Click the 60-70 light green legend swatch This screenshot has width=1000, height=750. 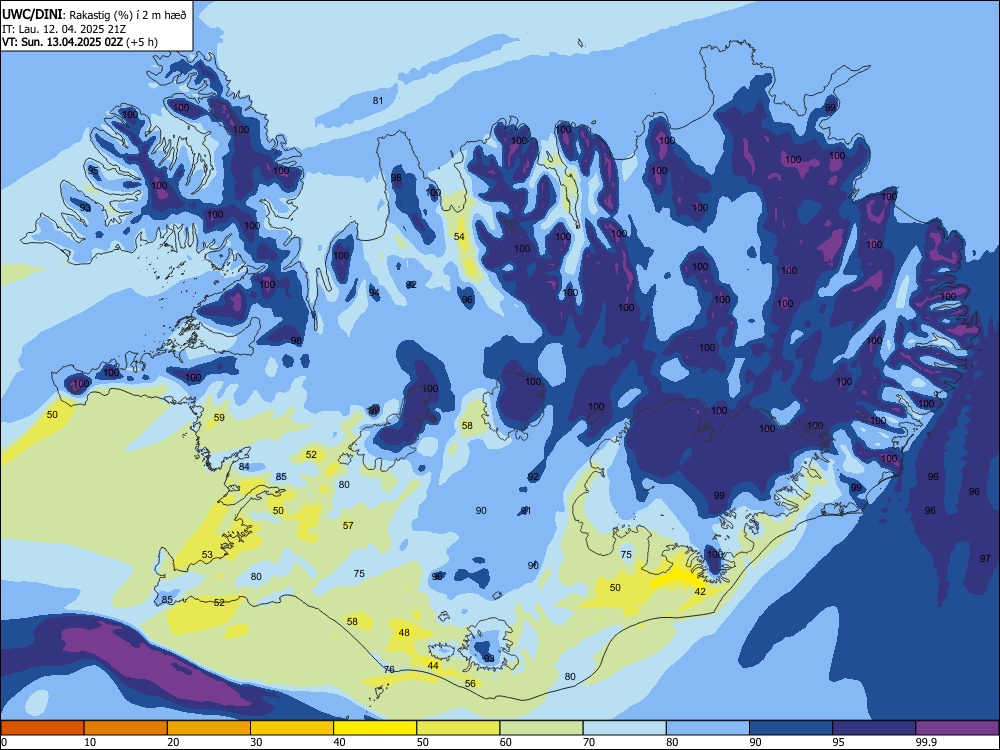tap(541, 728)
